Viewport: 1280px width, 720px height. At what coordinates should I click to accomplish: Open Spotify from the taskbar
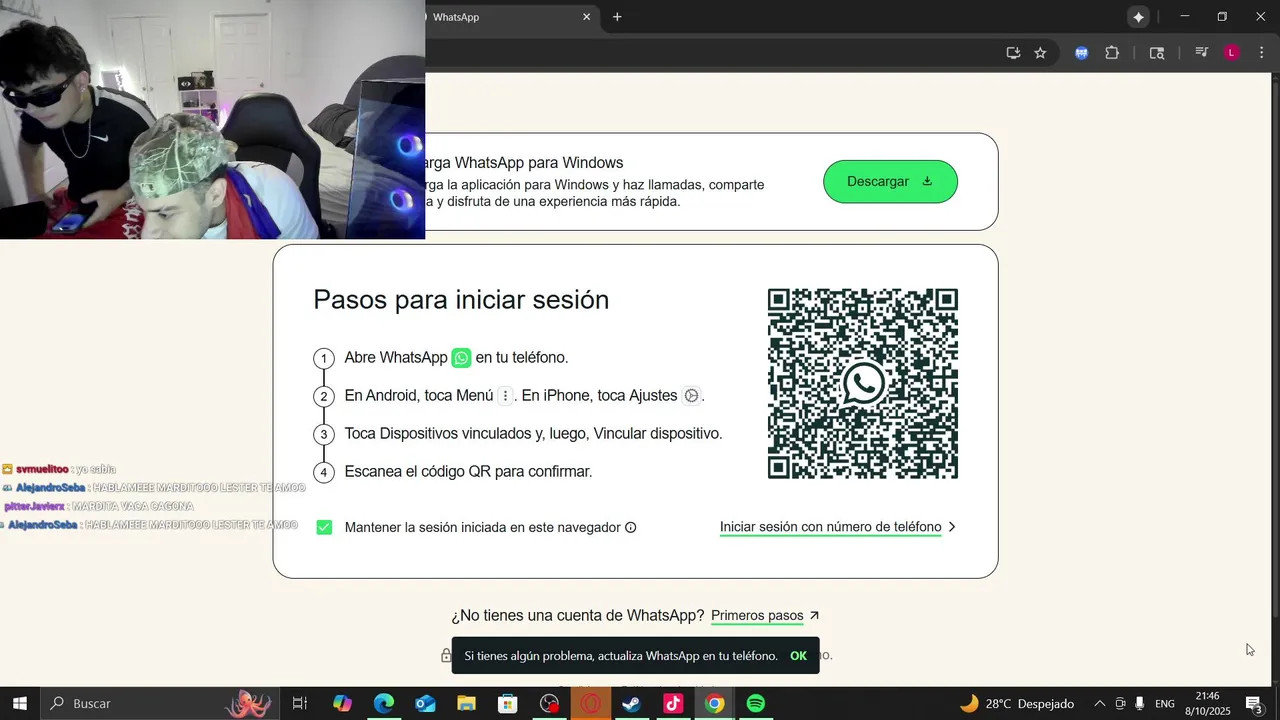(756, 704)
